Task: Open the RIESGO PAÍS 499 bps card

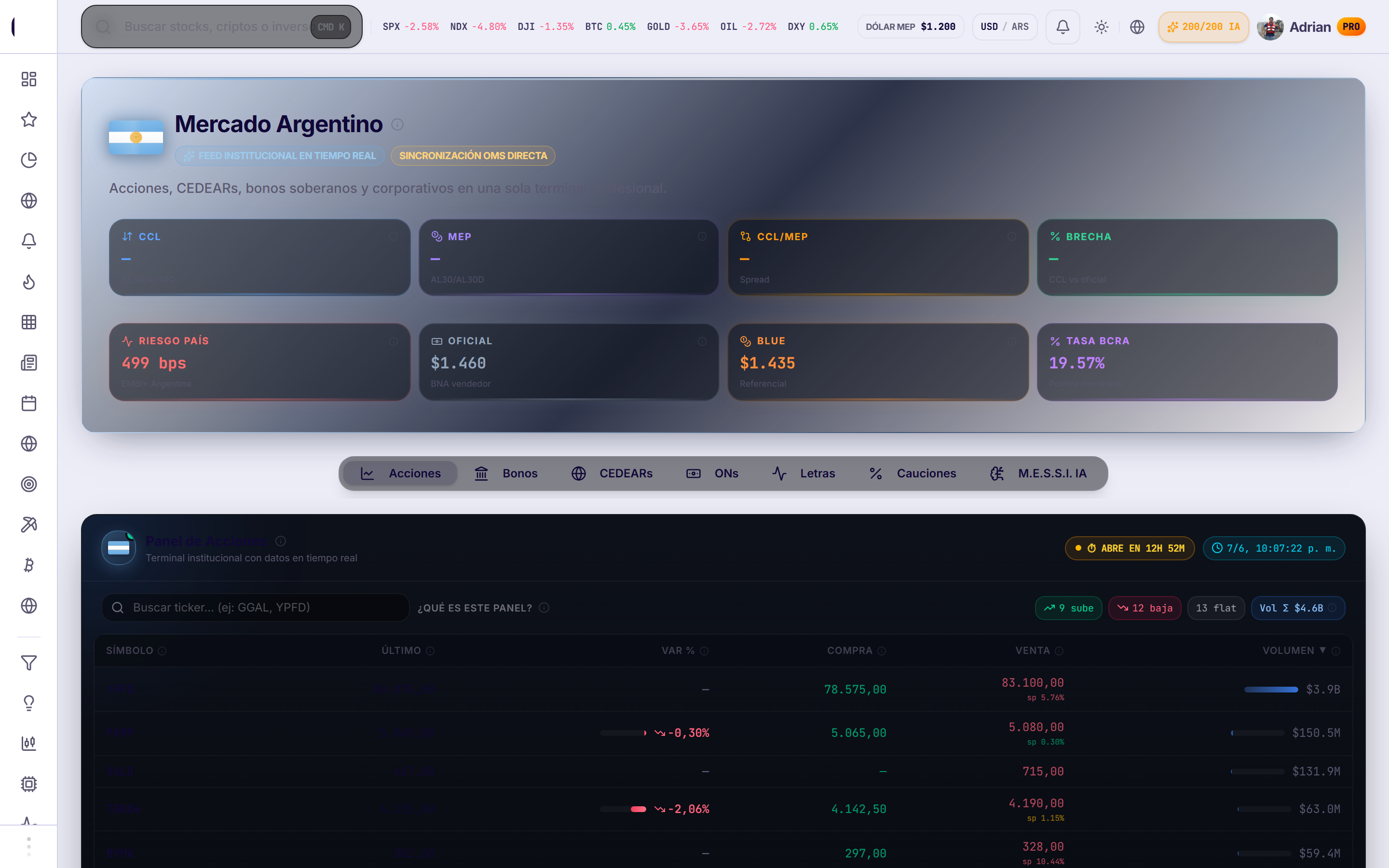Action: pos(259,362)
